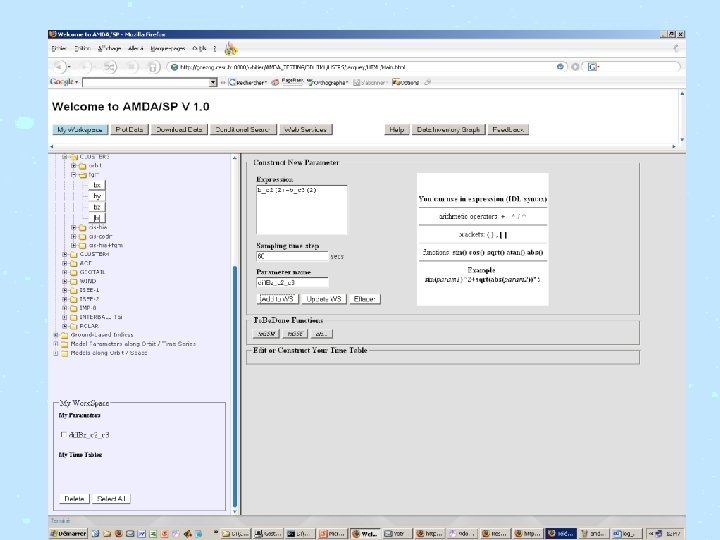This screenshot has width=720, height=540.
Task: Click the Conditional Search button
Action: [243, 129]
